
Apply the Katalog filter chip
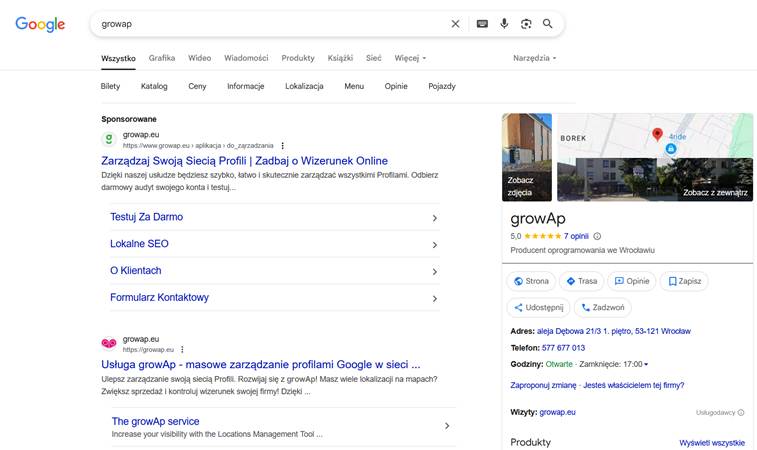tap(154, 86)
